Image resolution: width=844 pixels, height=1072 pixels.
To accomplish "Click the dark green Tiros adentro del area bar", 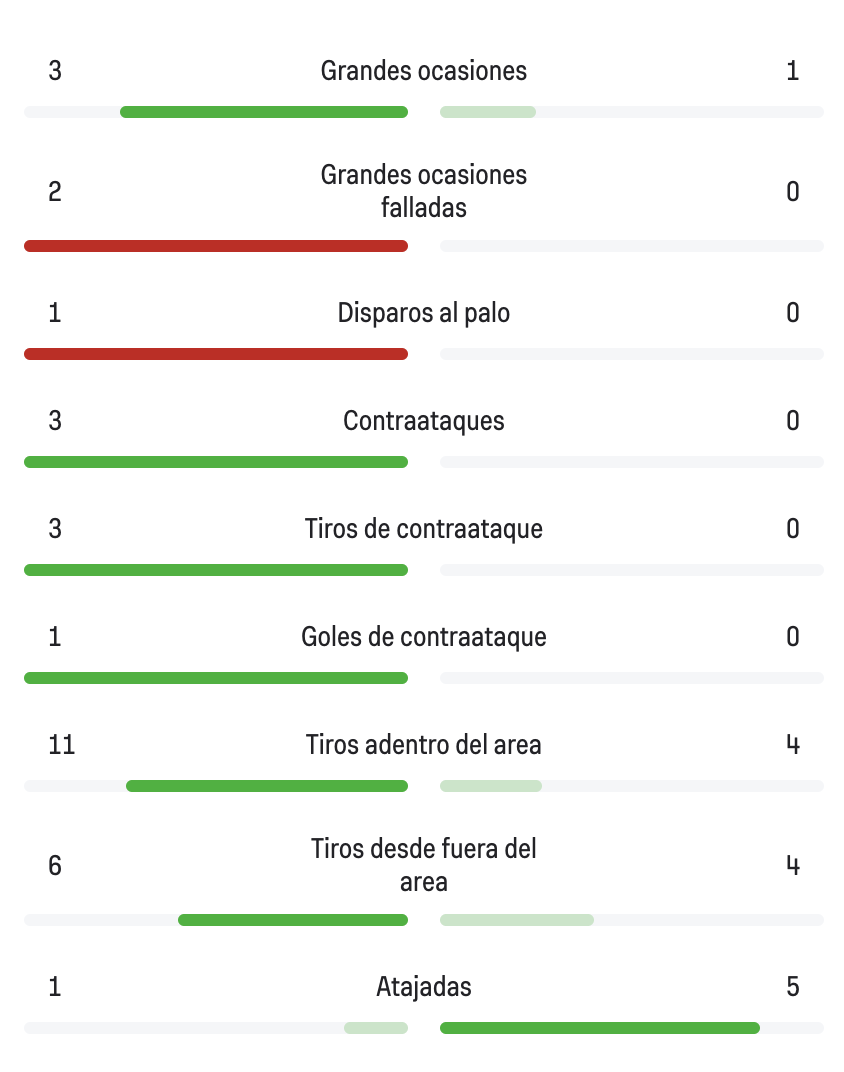I will 267,786.
